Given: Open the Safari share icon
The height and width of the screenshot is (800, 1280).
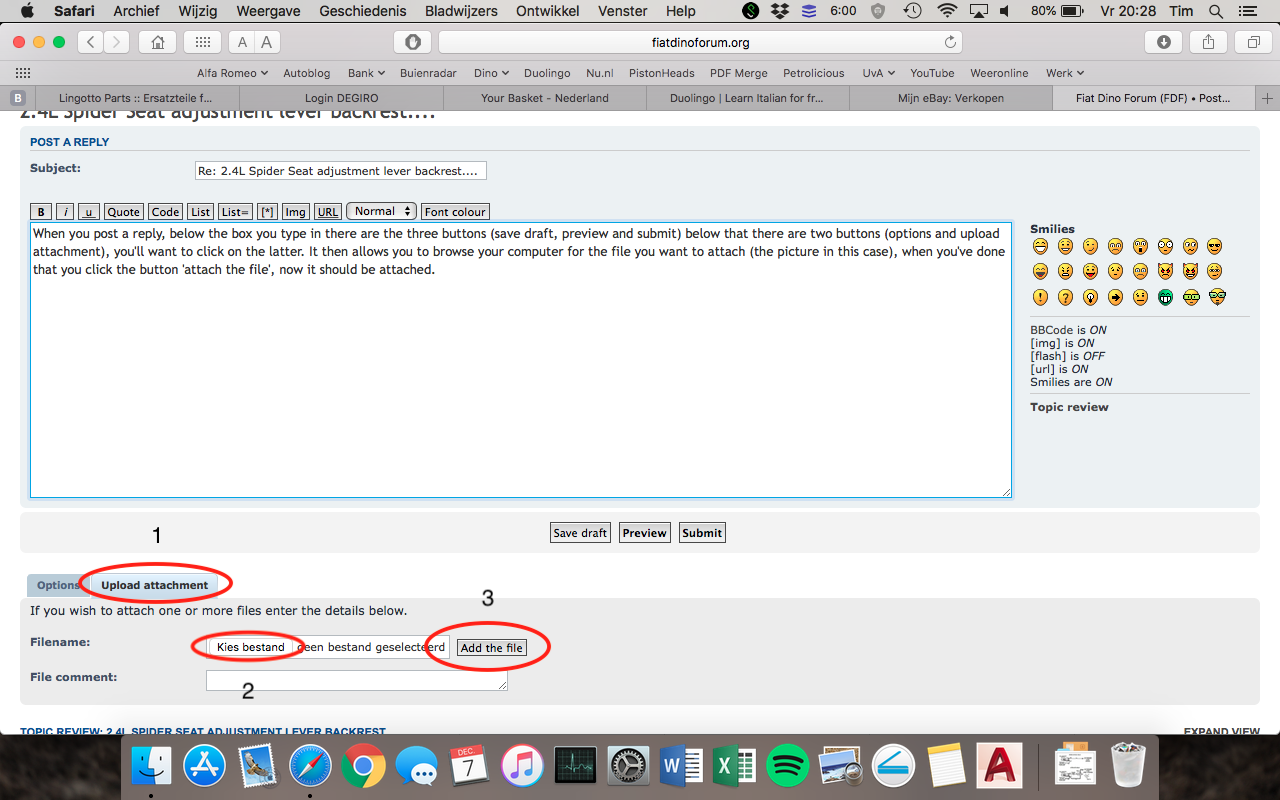Looking at the screenshot, I should [x=1208, y=42].
